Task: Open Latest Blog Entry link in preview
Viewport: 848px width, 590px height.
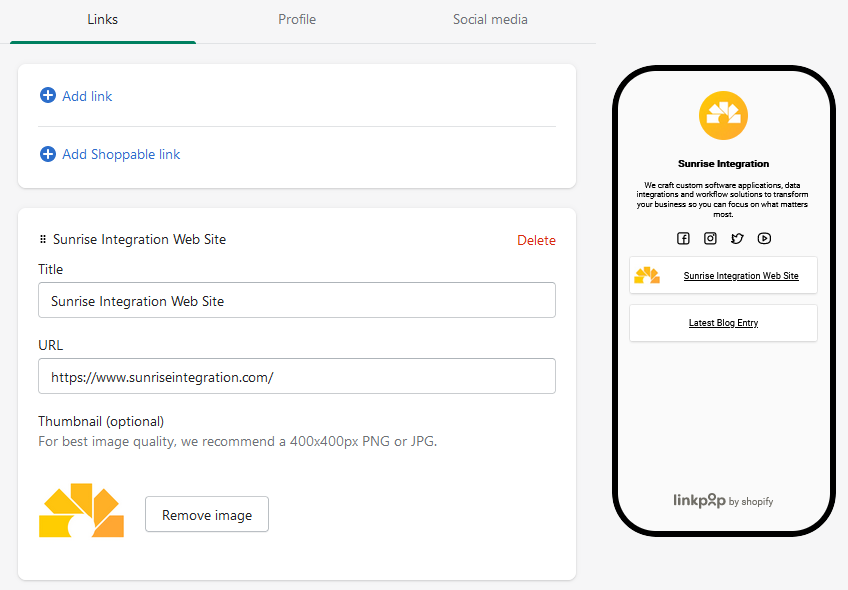Action: 723,323
